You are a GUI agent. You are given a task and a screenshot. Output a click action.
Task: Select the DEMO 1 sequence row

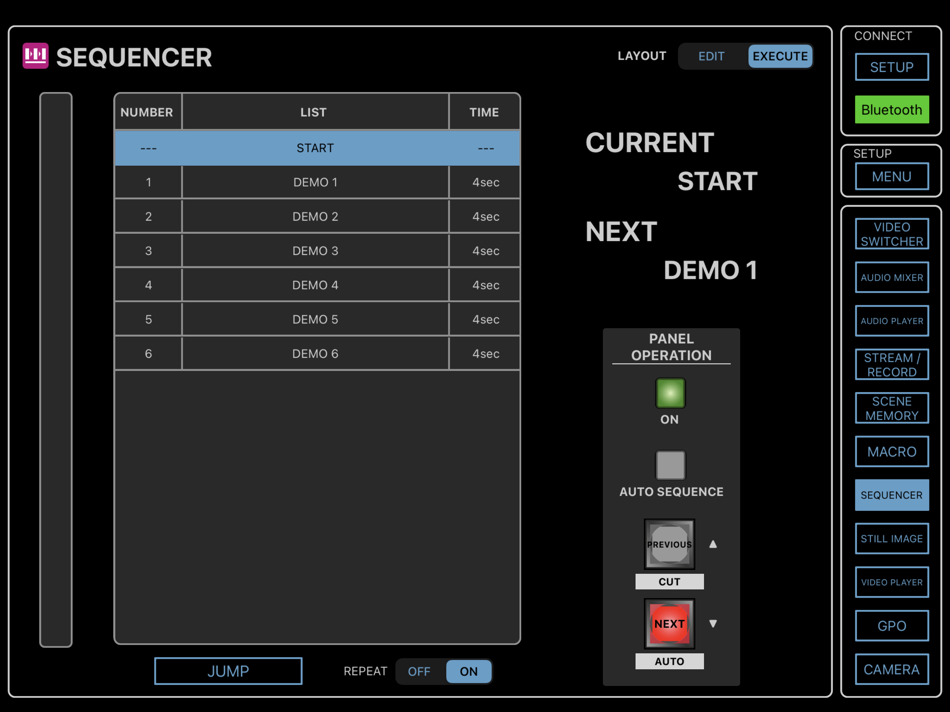(x=317, y=182)
